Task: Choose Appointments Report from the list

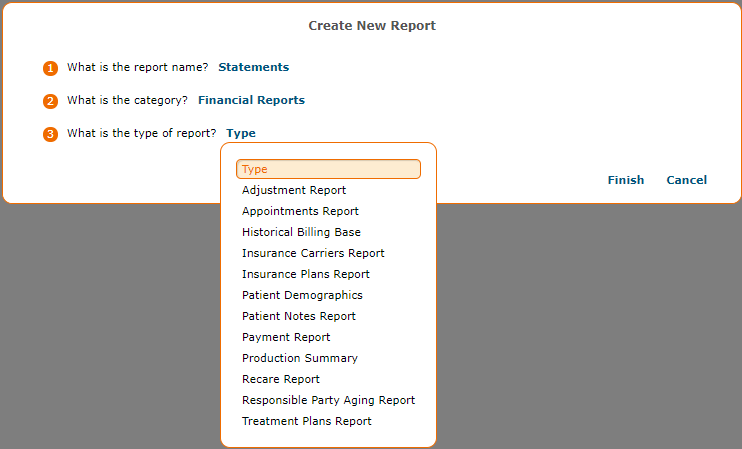Action: [300, 211]
